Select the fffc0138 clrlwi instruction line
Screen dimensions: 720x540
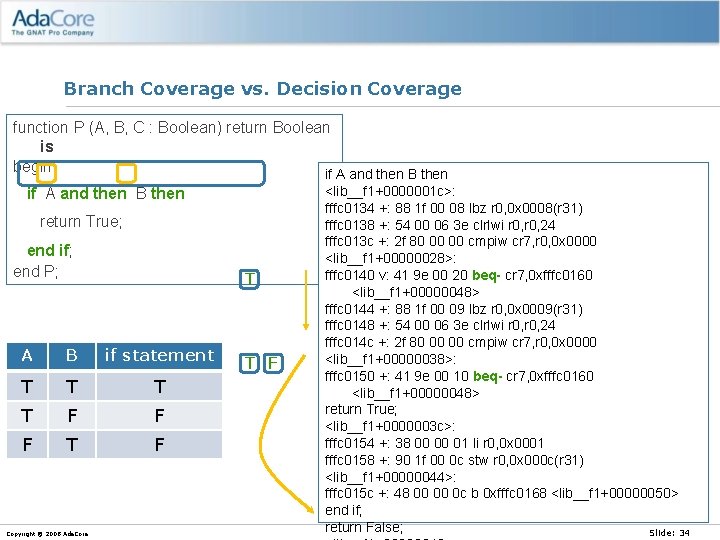click(x=440, y=225)
